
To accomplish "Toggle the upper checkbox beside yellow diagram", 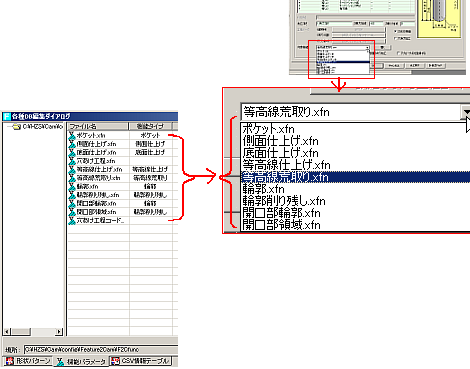I will (396, 31).
